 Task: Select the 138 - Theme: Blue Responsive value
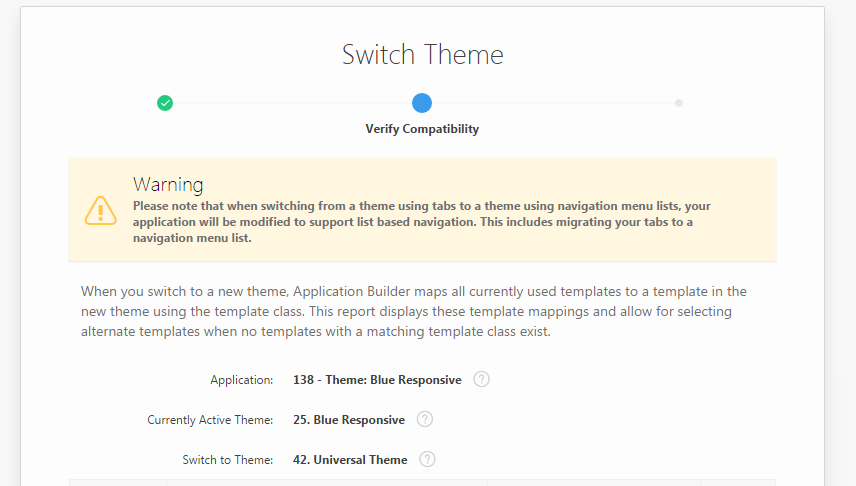(377, 380)
